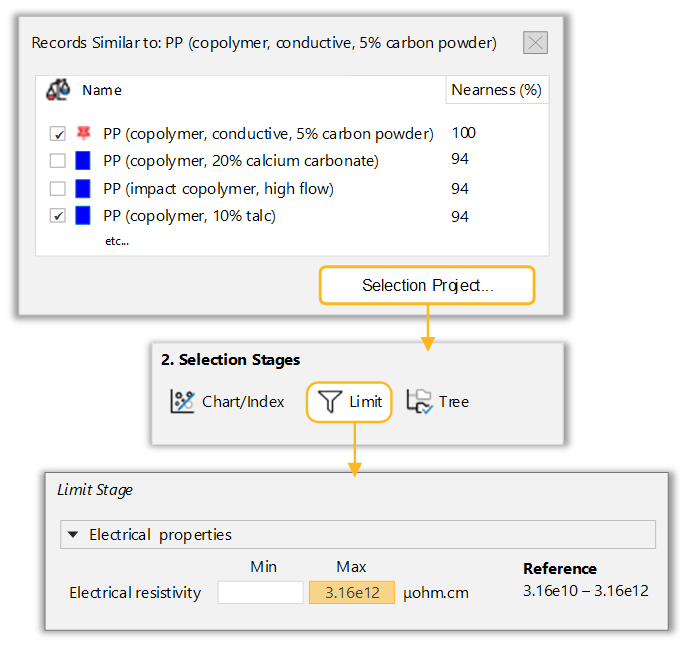Check the 20% calcium carbonate record
687x645 pixels.
[58, 161]
